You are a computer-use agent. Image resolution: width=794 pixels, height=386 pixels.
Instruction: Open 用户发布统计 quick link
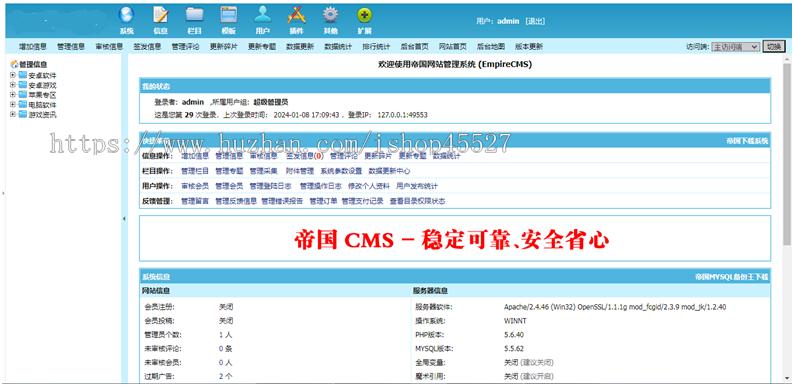[x=417, y=186]
